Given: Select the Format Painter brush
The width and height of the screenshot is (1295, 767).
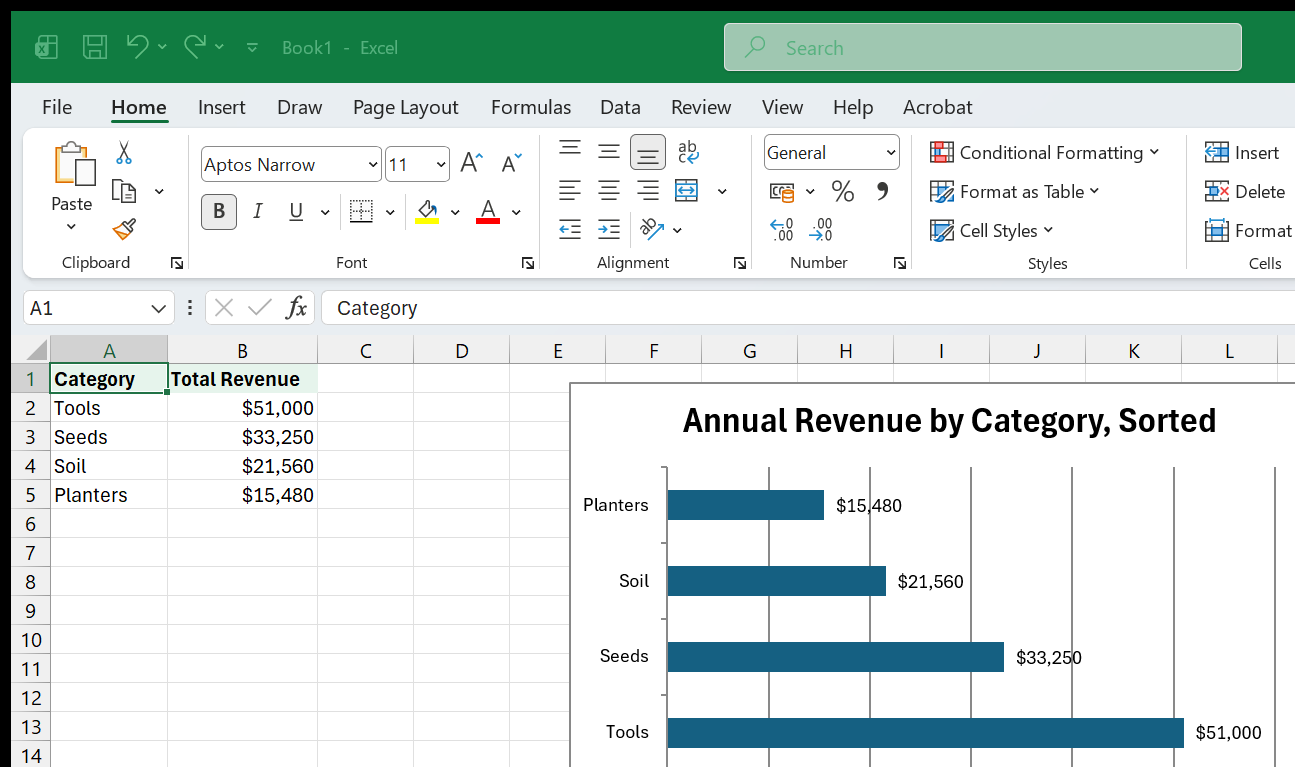Looking at the screenshot, I should tap(124, 230).
